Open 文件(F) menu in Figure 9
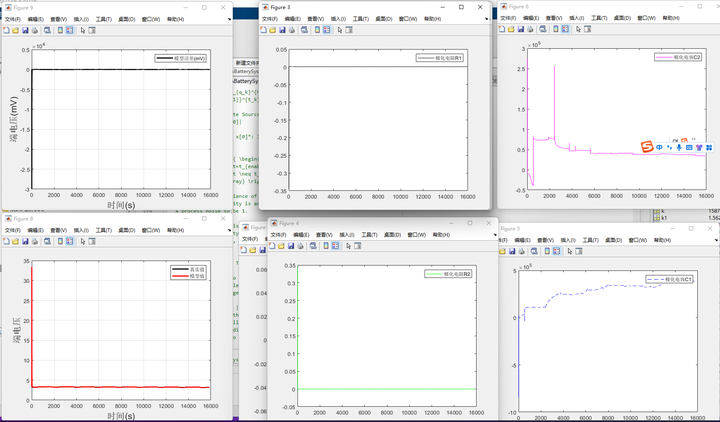Viewport: 720px width, 422px height. tap(14, 18)
